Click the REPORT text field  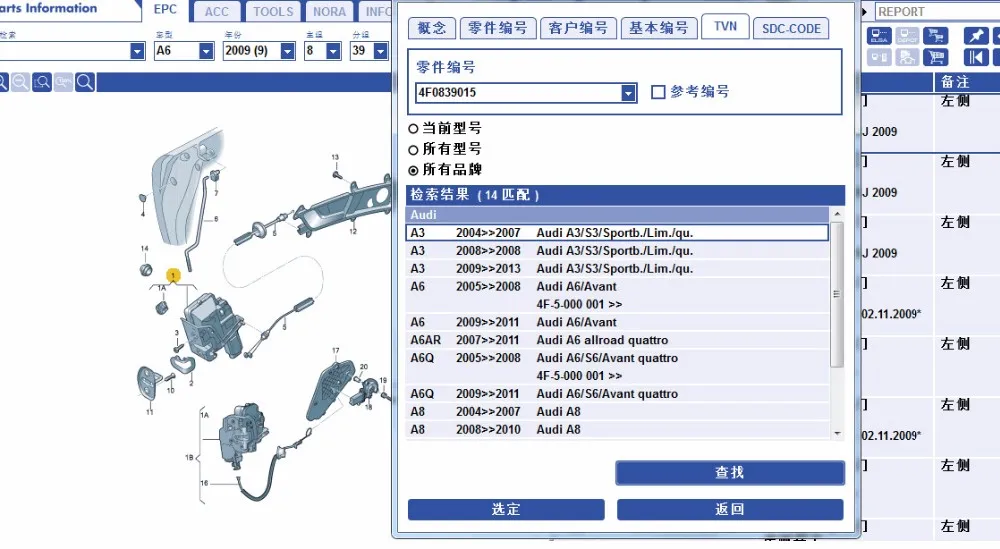[938, 11]
